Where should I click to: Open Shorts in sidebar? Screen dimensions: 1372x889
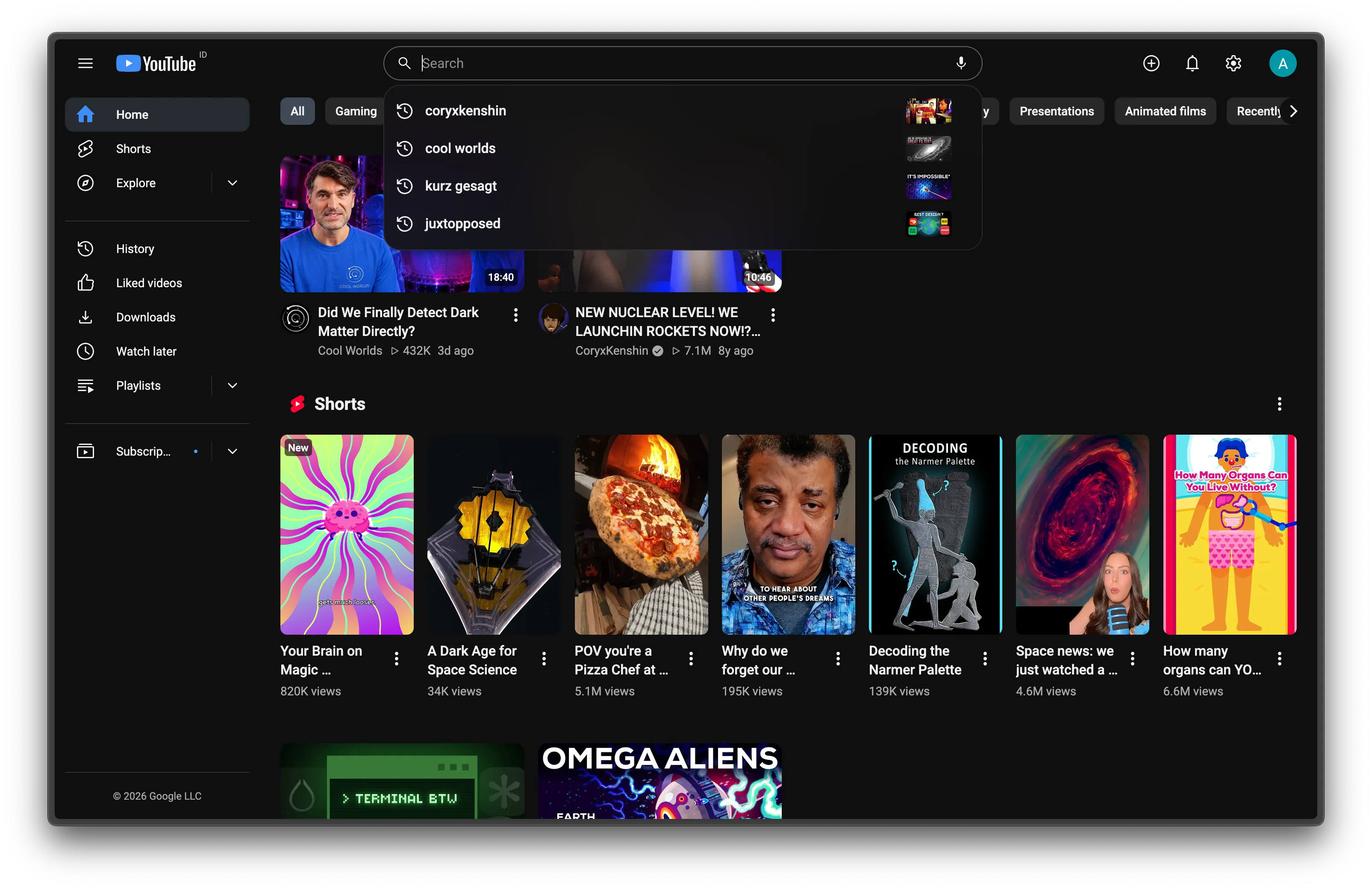pyautogui.click(x=157, y=149)
